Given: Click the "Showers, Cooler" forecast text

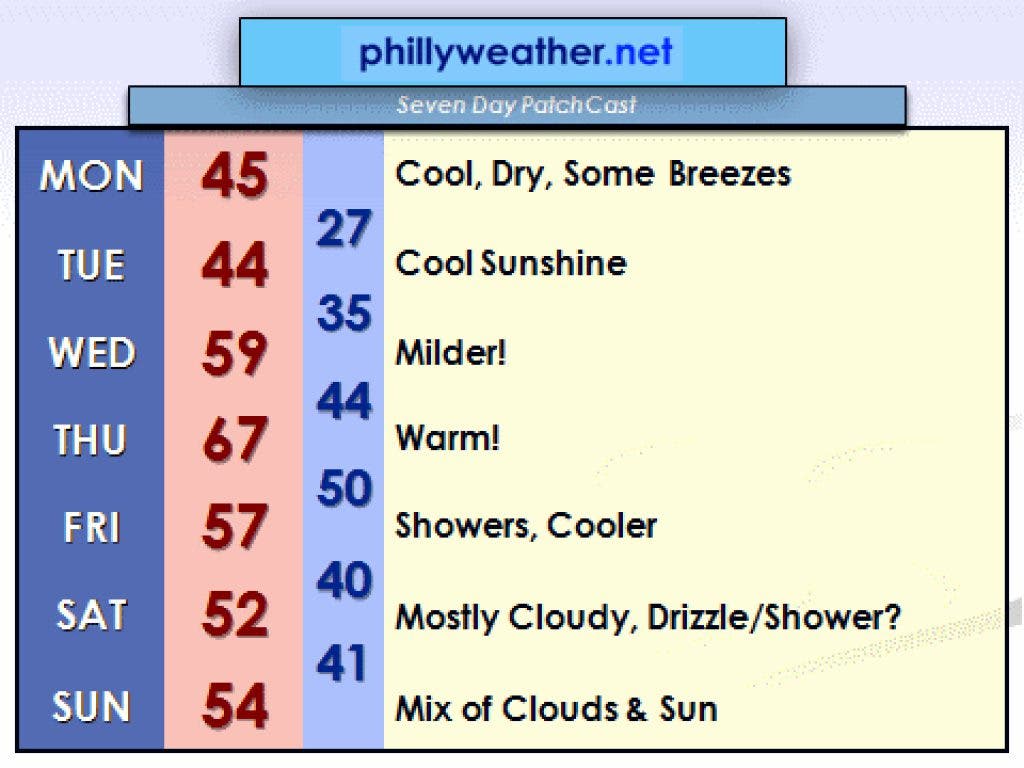Looking at the screenshot, I should [x=526, y=526].
